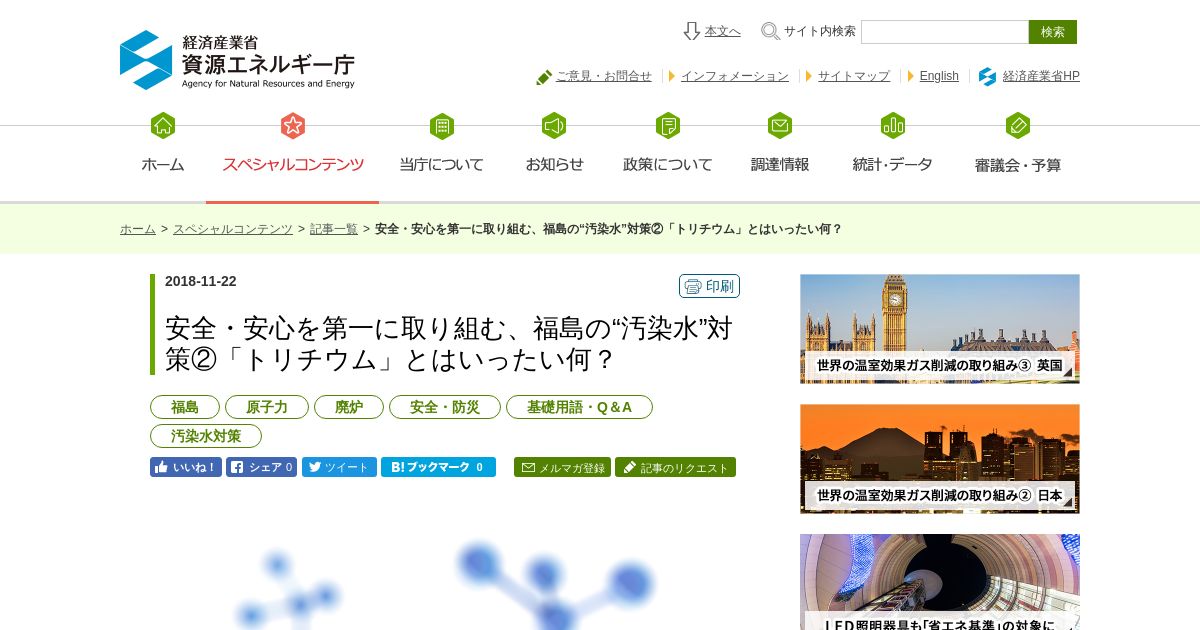The width and height of the screenshot is (1200, 630).
Task: Click the document icon above 政策について
Action: click(x=668, y=126)
